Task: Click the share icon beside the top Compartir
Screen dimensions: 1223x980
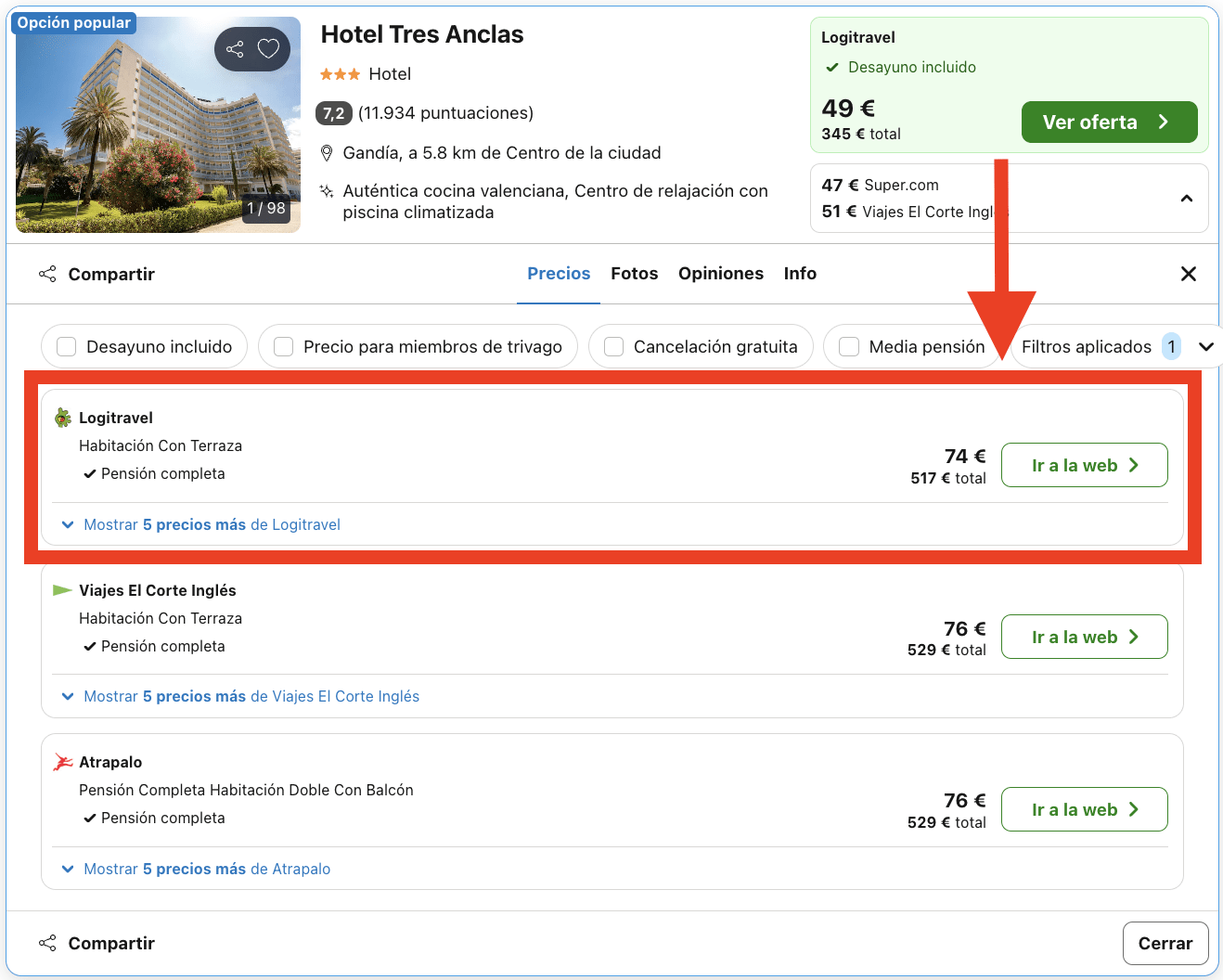Action: coord(47,274)
